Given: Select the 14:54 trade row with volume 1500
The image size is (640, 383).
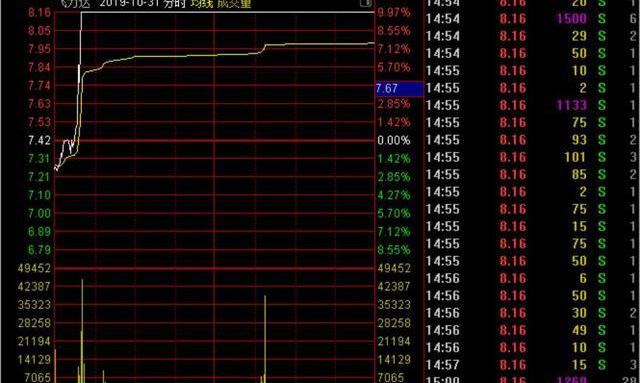Looking at the screenshot, I should [x=532, y=18].
